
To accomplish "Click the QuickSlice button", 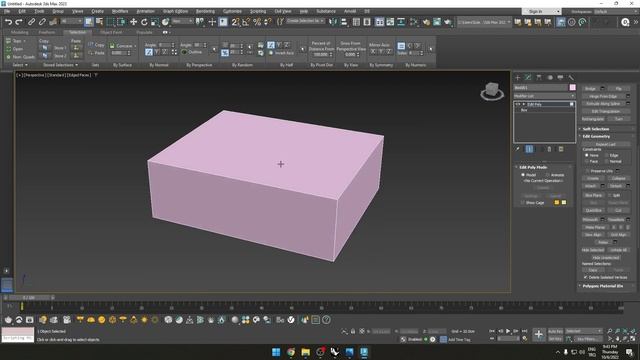I will (593, 210).
